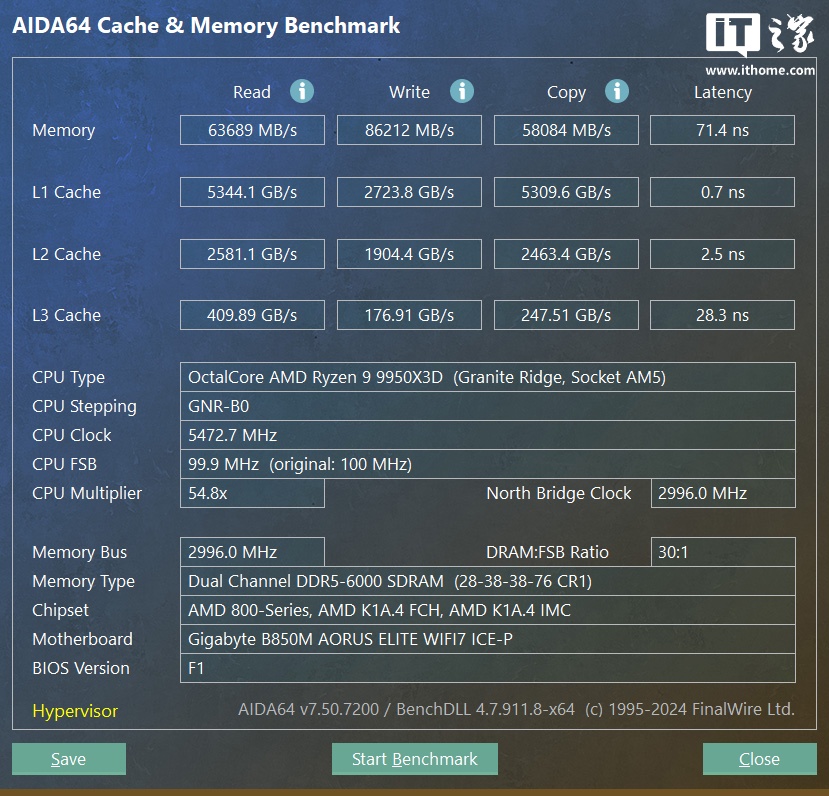Click the CPU Type field

pyautogui.click(x=487, y=377)
